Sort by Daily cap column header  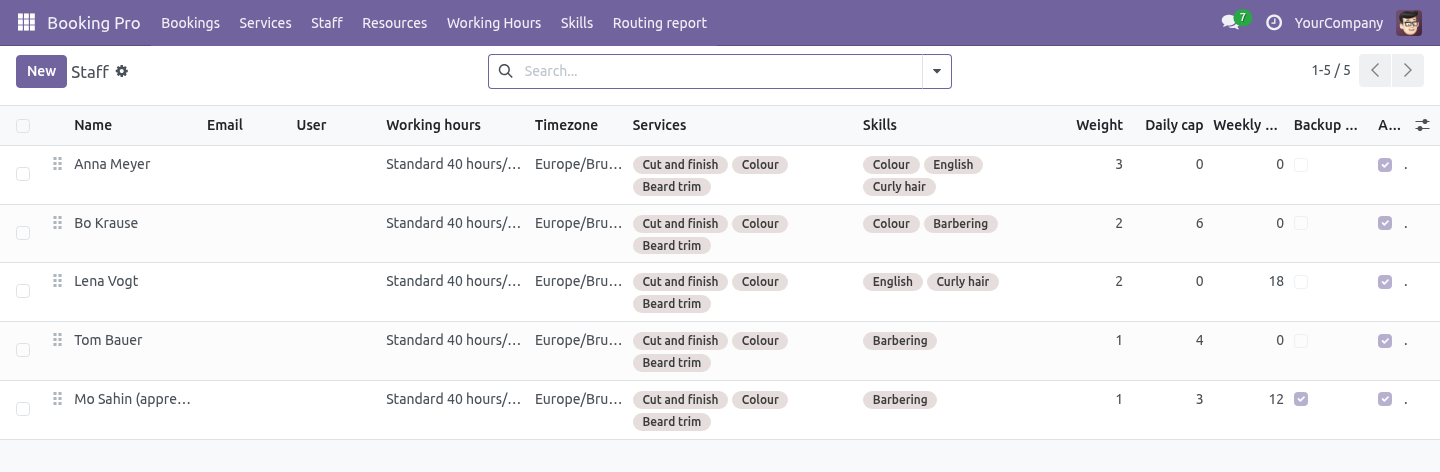pos(1174,125)
